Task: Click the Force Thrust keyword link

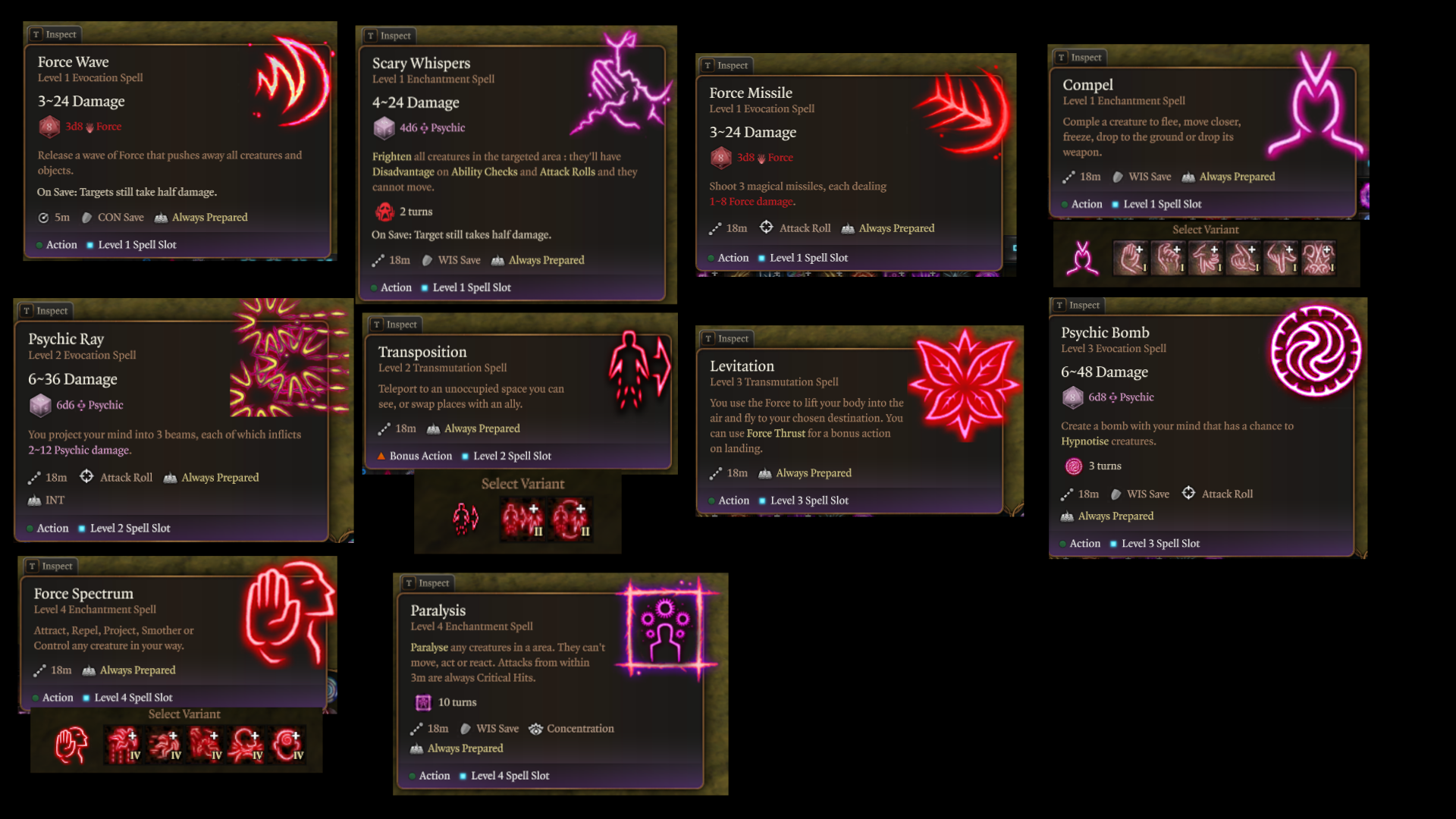Action: [776, 433]
